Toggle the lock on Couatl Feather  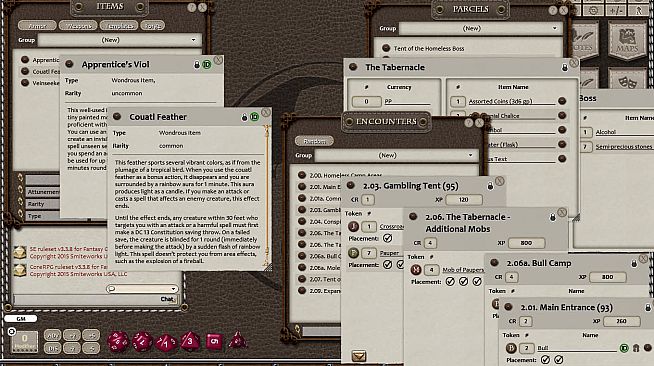click(x=244, y=118)
